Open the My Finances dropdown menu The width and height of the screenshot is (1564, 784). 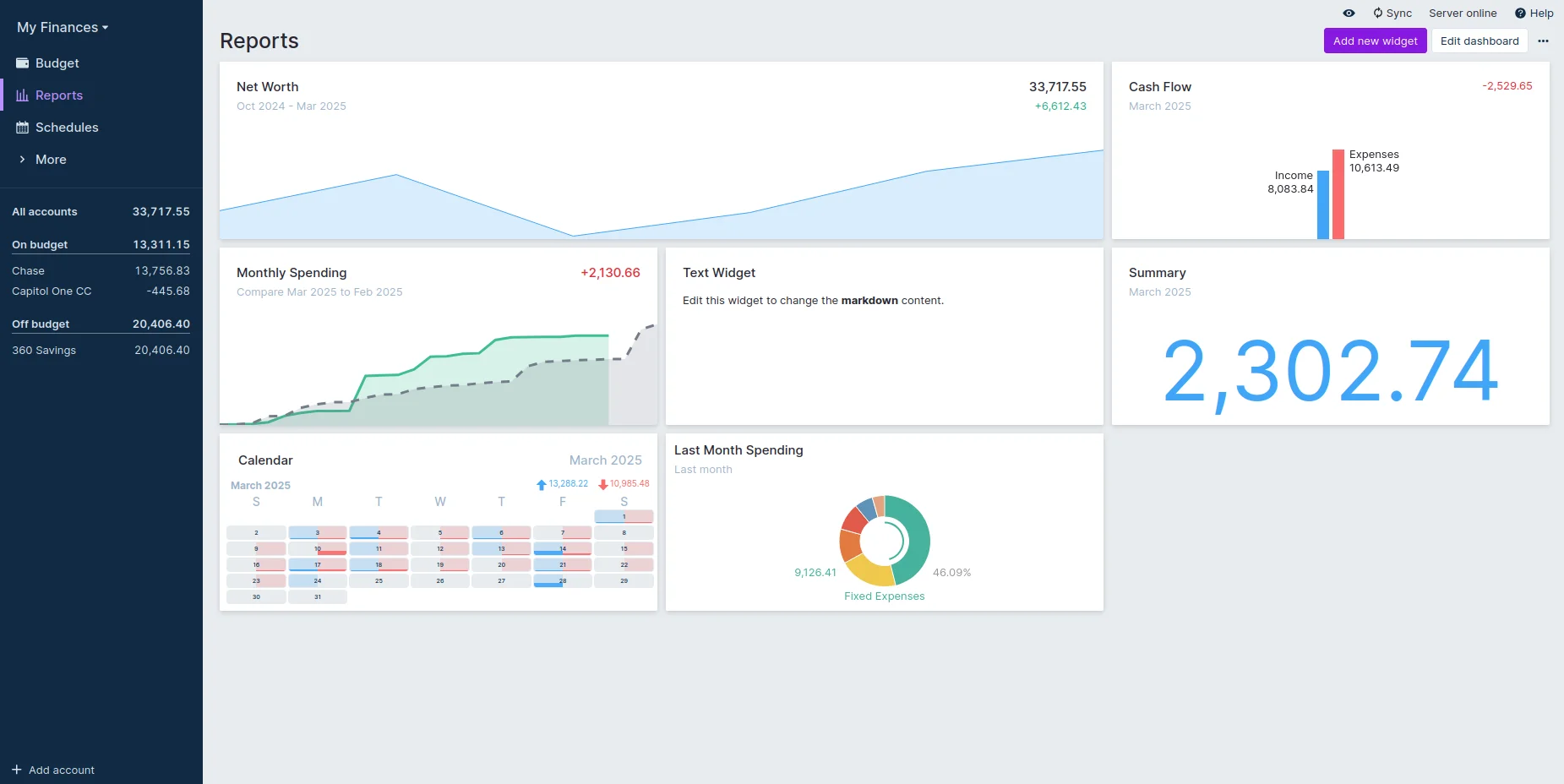63,27
